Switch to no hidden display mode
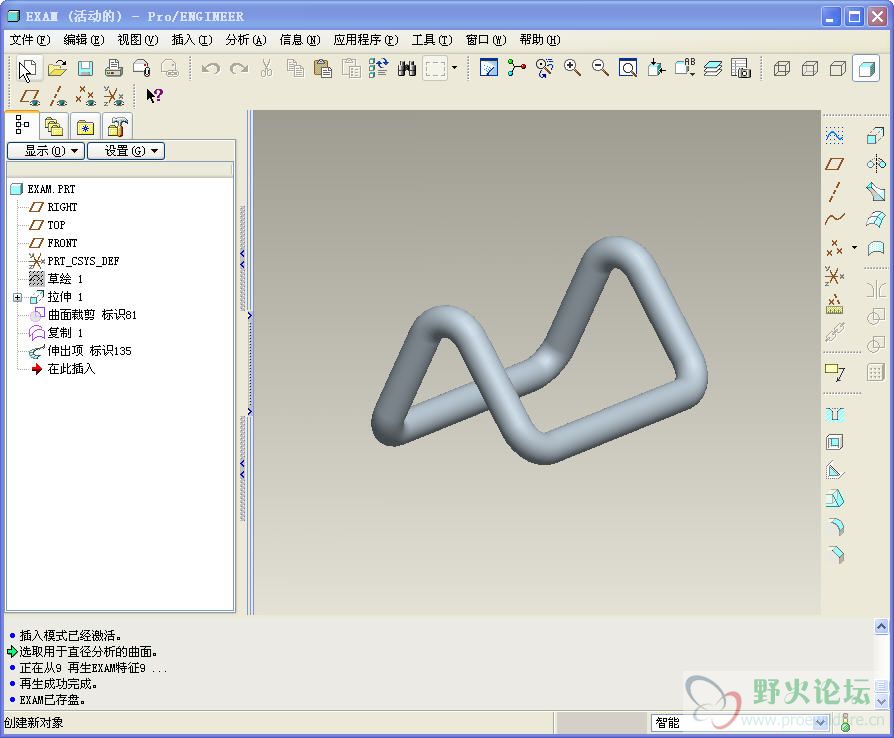This screenshot has height=738, width=894. (838, 68)
